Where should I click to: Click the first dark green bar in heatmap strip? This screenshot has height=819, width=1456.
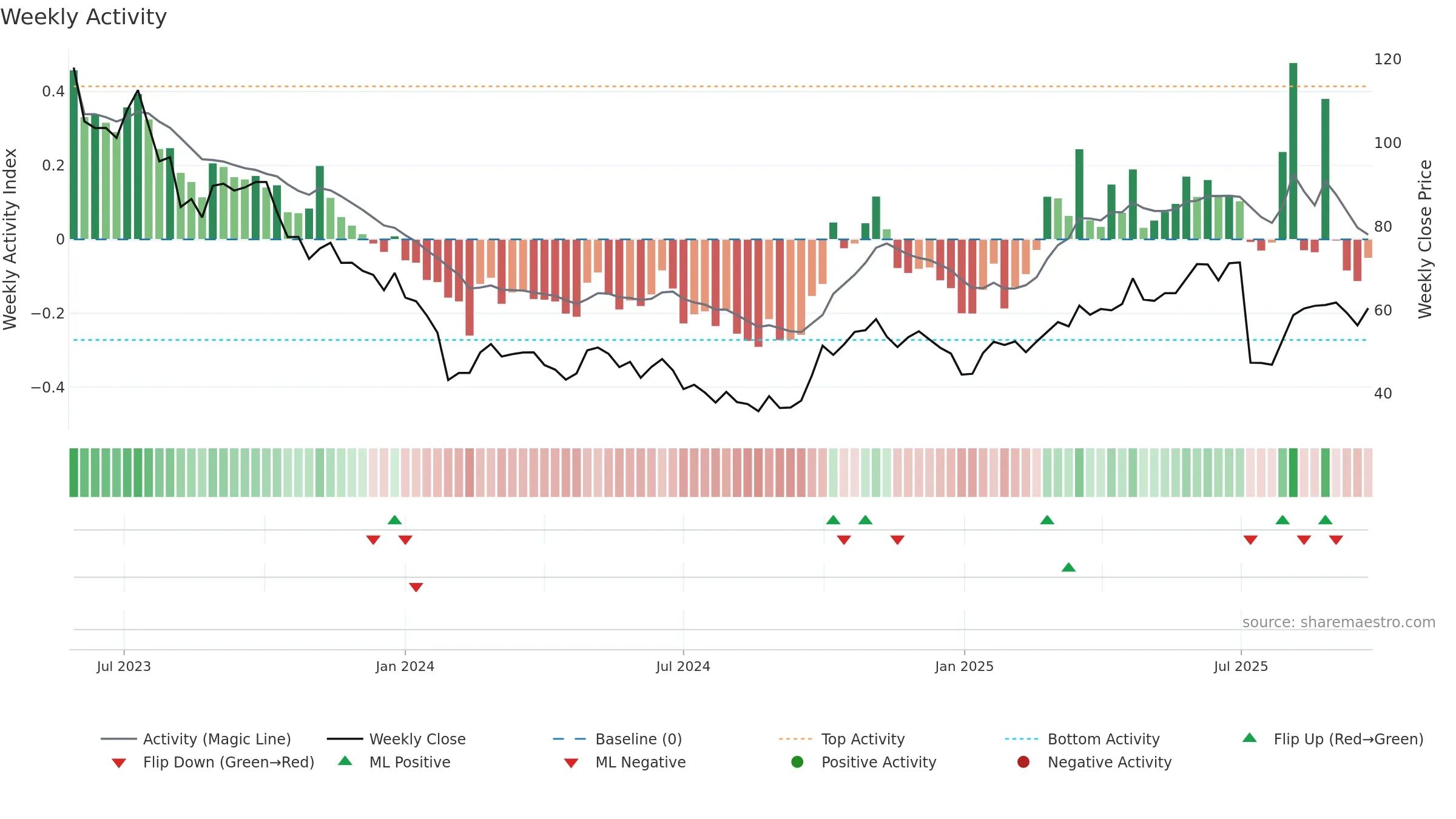73,473
